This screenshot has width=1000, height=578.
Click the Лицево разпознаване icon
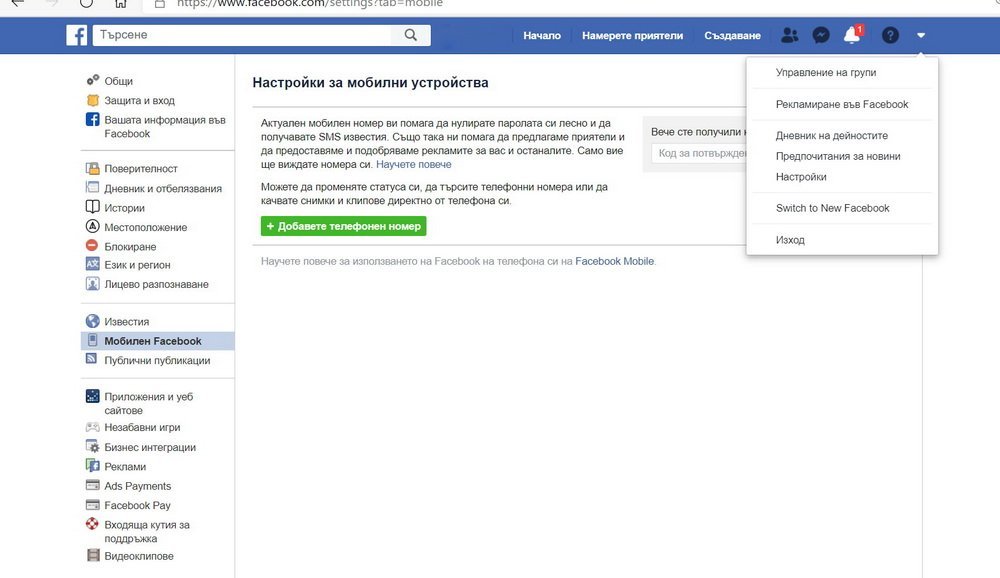93,284
